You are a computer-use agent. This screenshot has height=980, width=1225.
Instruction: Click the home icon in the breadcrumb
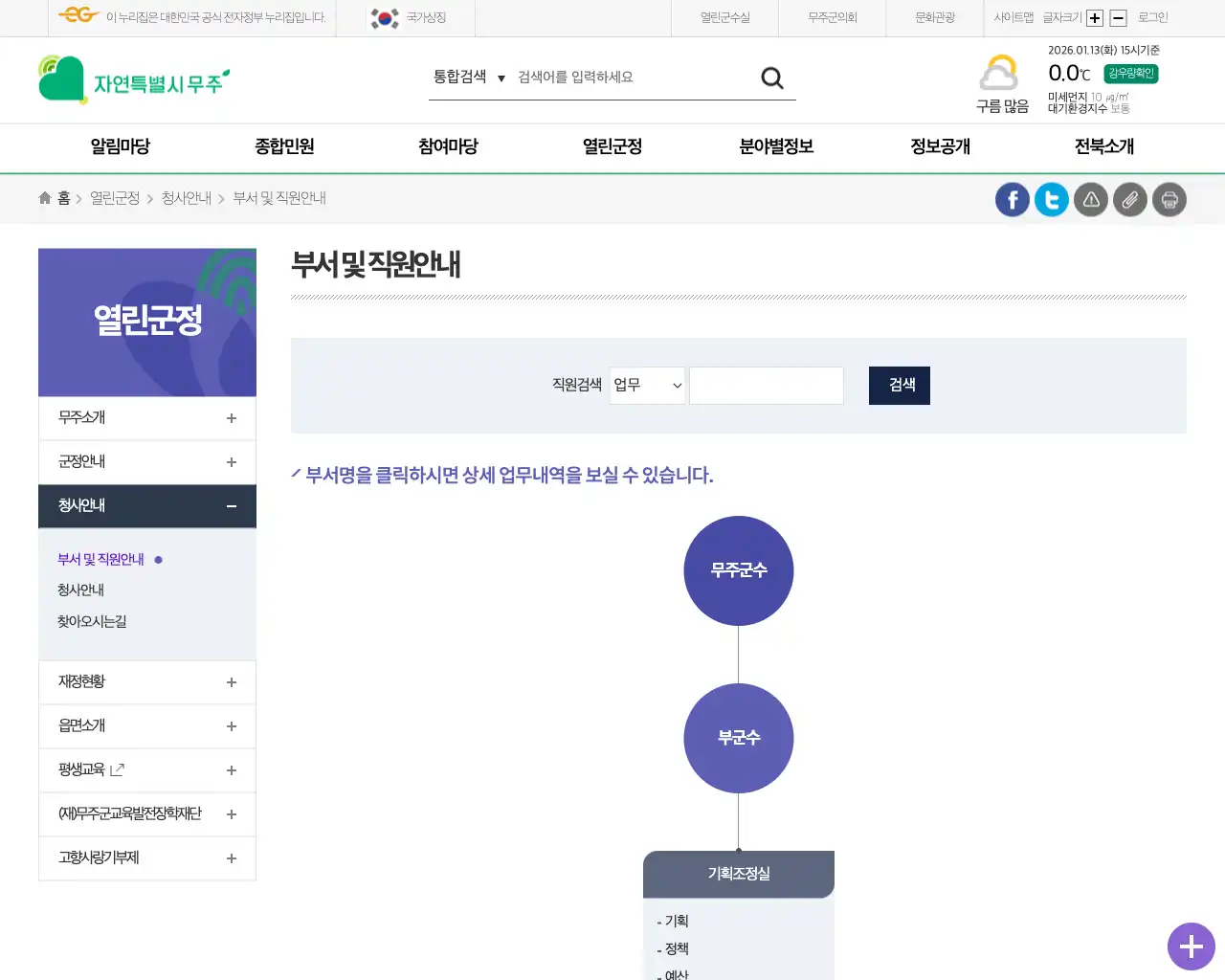(44, 197)
